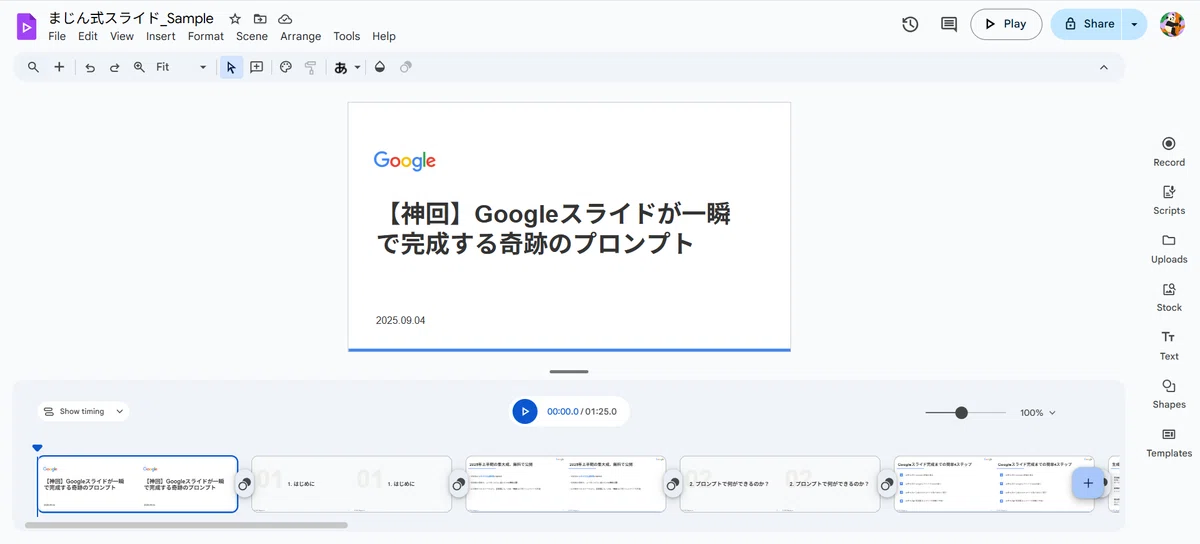Click the move to folder icon
Screen dimensions: 1200x544
point(260,19)
